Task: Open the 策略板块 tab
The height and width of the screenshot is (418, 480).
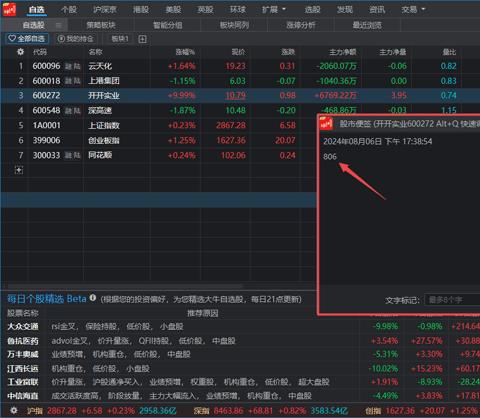Action: tap(101, 25)
